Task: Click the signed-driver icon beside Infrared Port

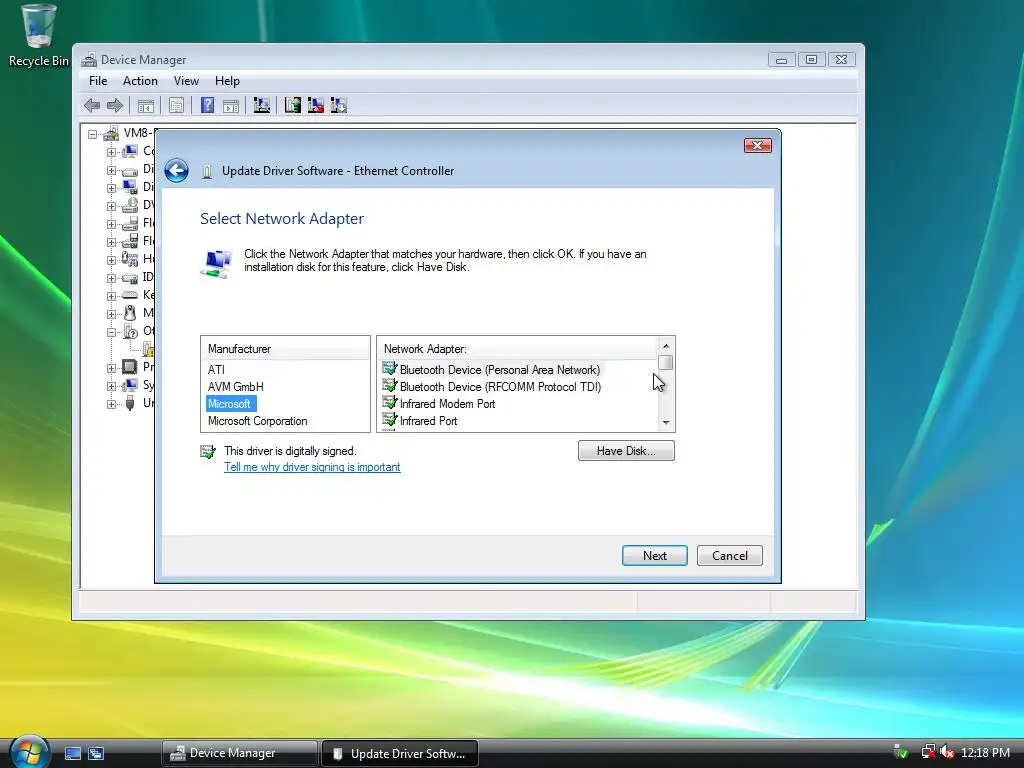Action: 390,421
